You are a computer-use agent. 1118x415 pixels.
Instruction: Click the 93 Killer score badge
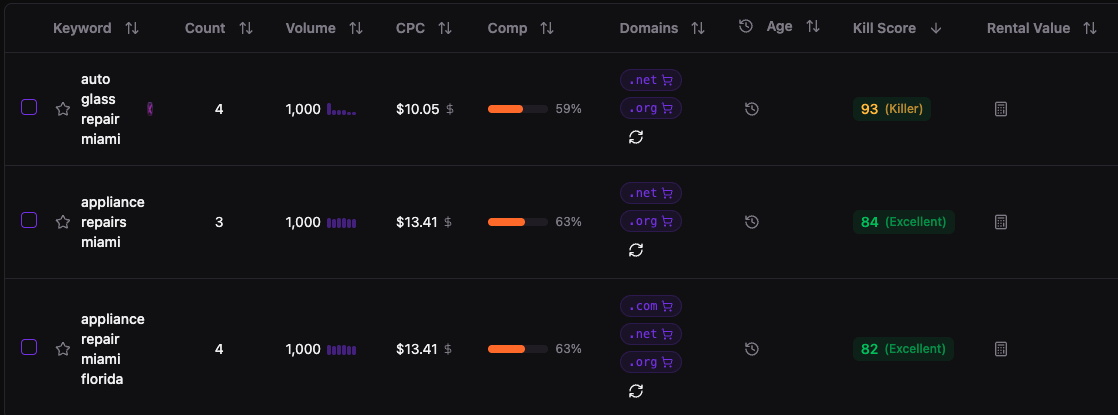(x=891, y=109)
